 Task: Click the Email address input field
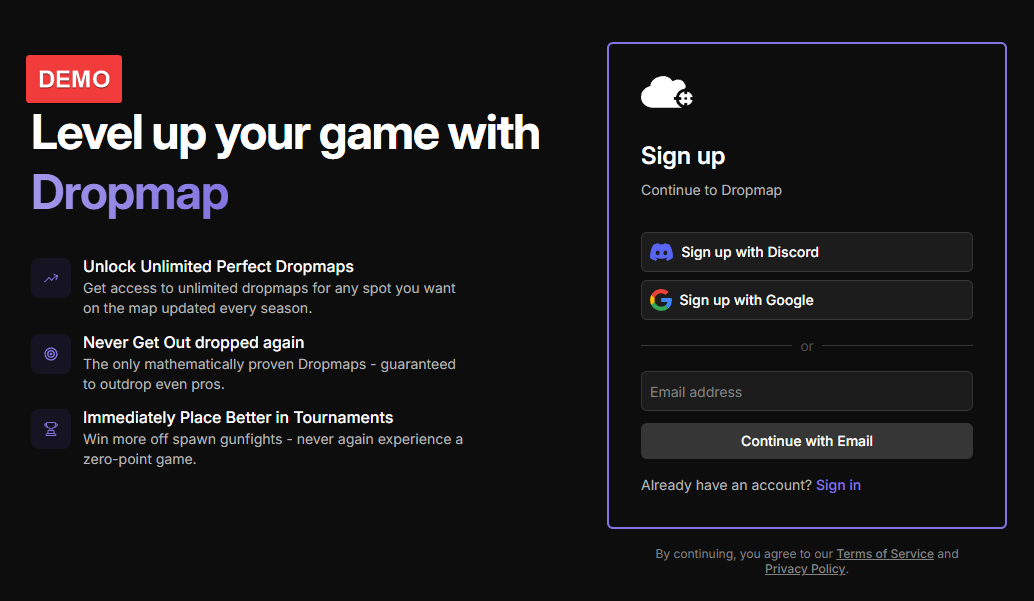tap(806, 391)
